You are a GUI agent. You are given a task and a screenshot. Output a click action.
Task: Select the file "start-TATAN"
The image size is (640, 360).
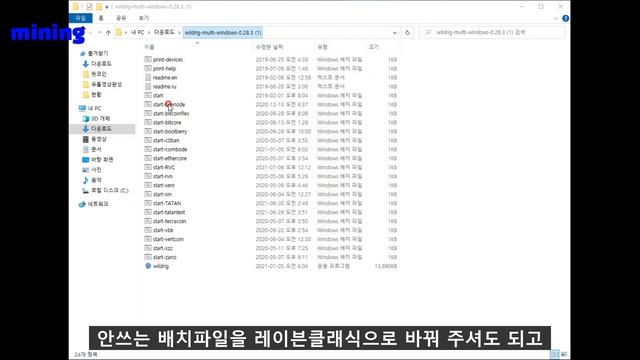[x=167, y=203]
